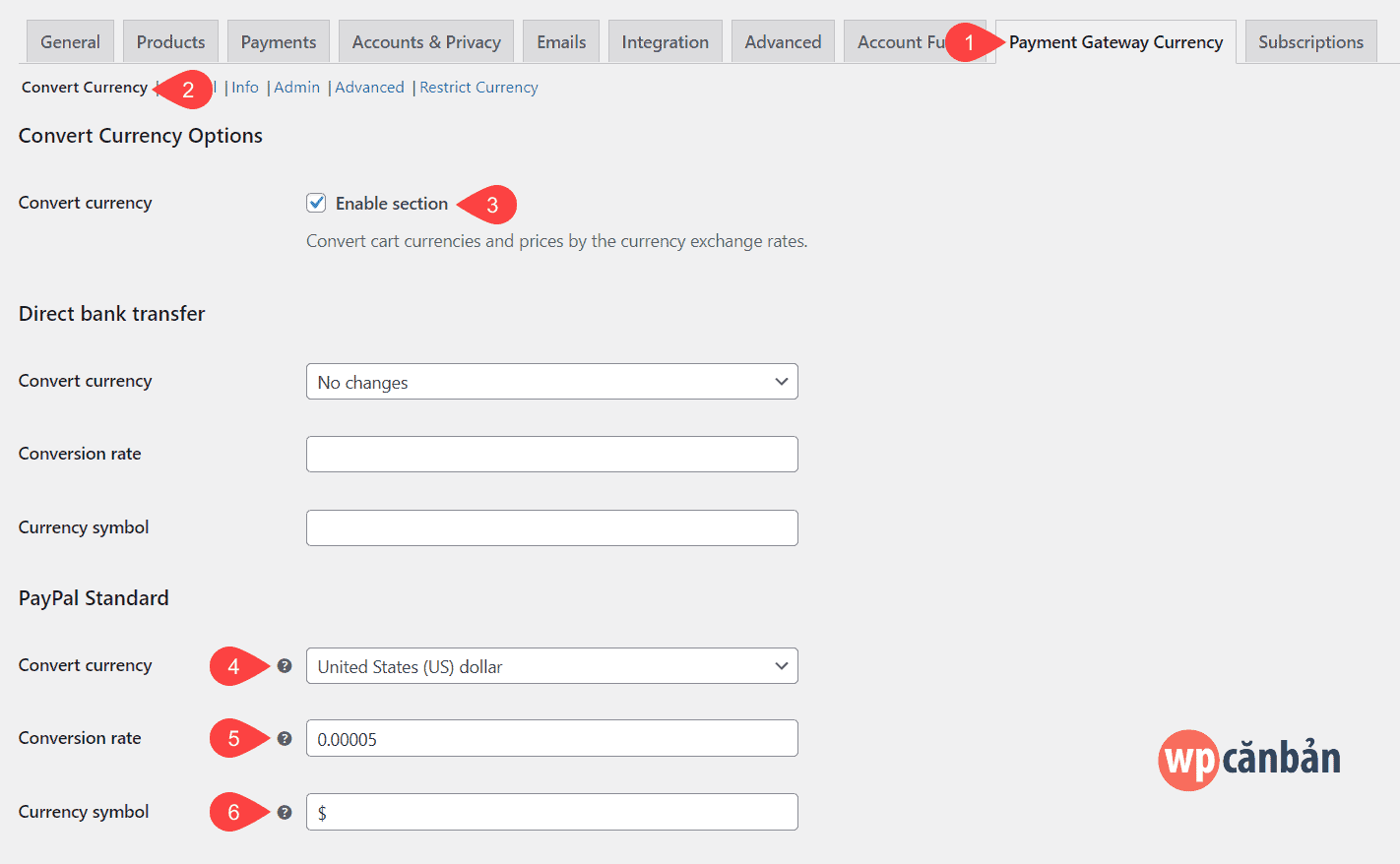Open the Accounts & Privacy tab
Screen dimensions: 1400x864
pos(426,41)
